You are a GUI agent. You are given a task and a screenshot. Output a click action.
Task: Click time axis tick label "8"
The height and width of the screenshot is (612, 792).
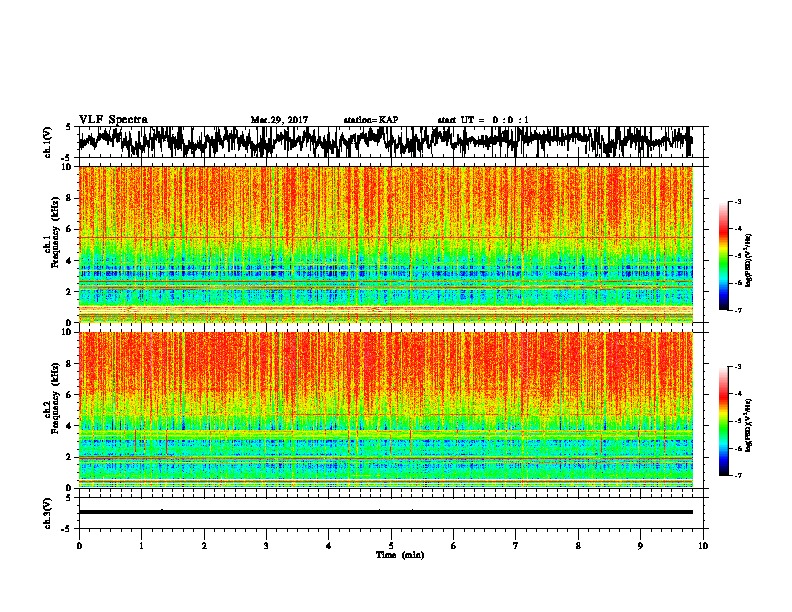[x=578, y=546]
